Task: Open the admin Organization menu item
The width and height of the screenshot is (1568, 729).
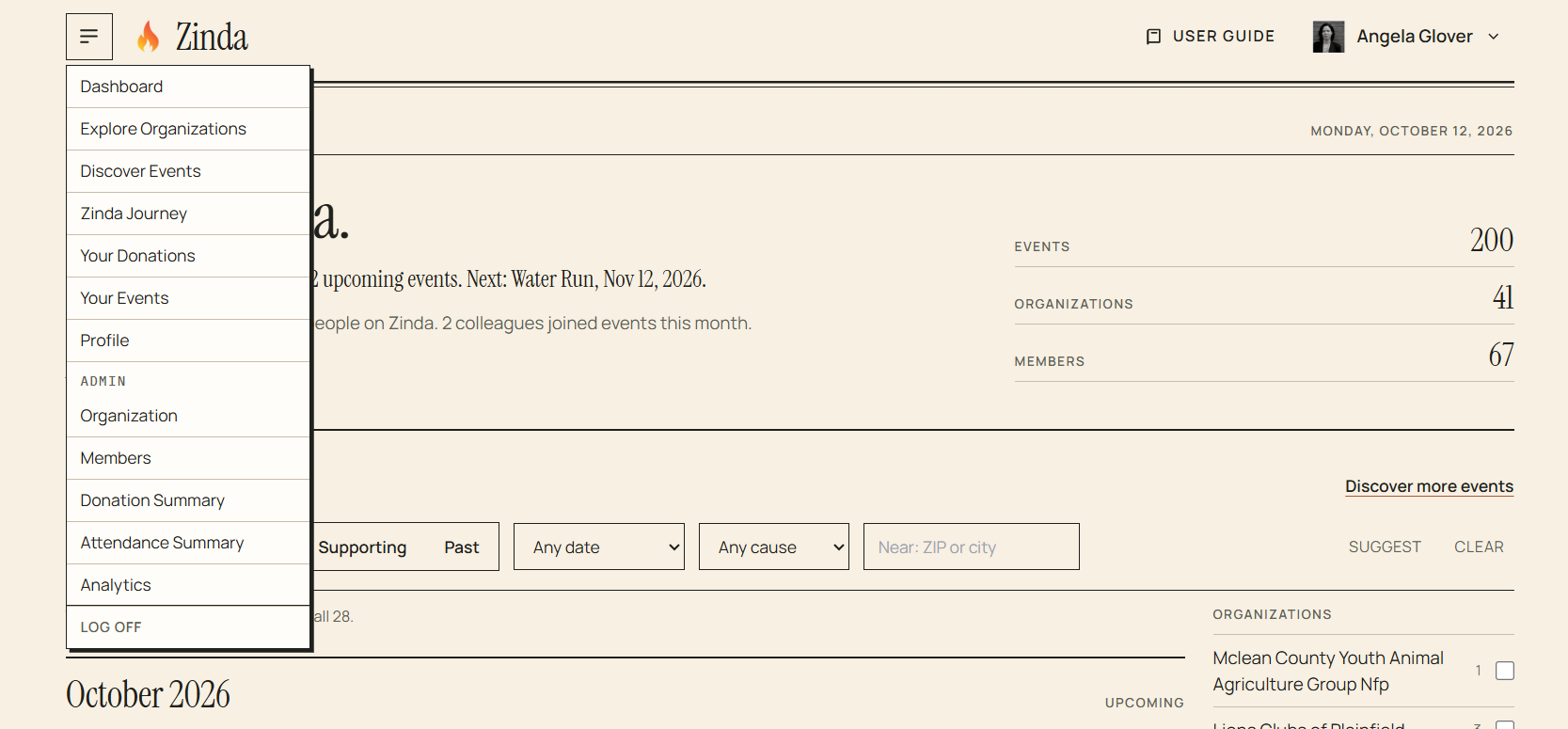Action: click(x=188, y=416)
